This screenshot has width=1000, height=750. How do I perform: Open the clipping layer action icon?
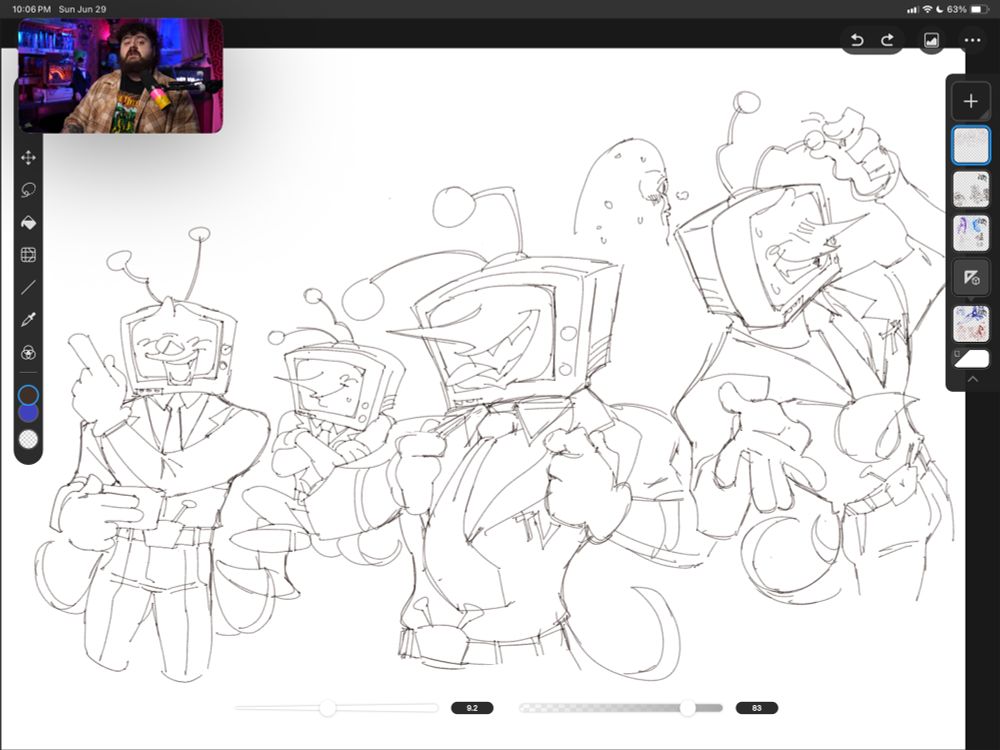click(x=971, y=277)
